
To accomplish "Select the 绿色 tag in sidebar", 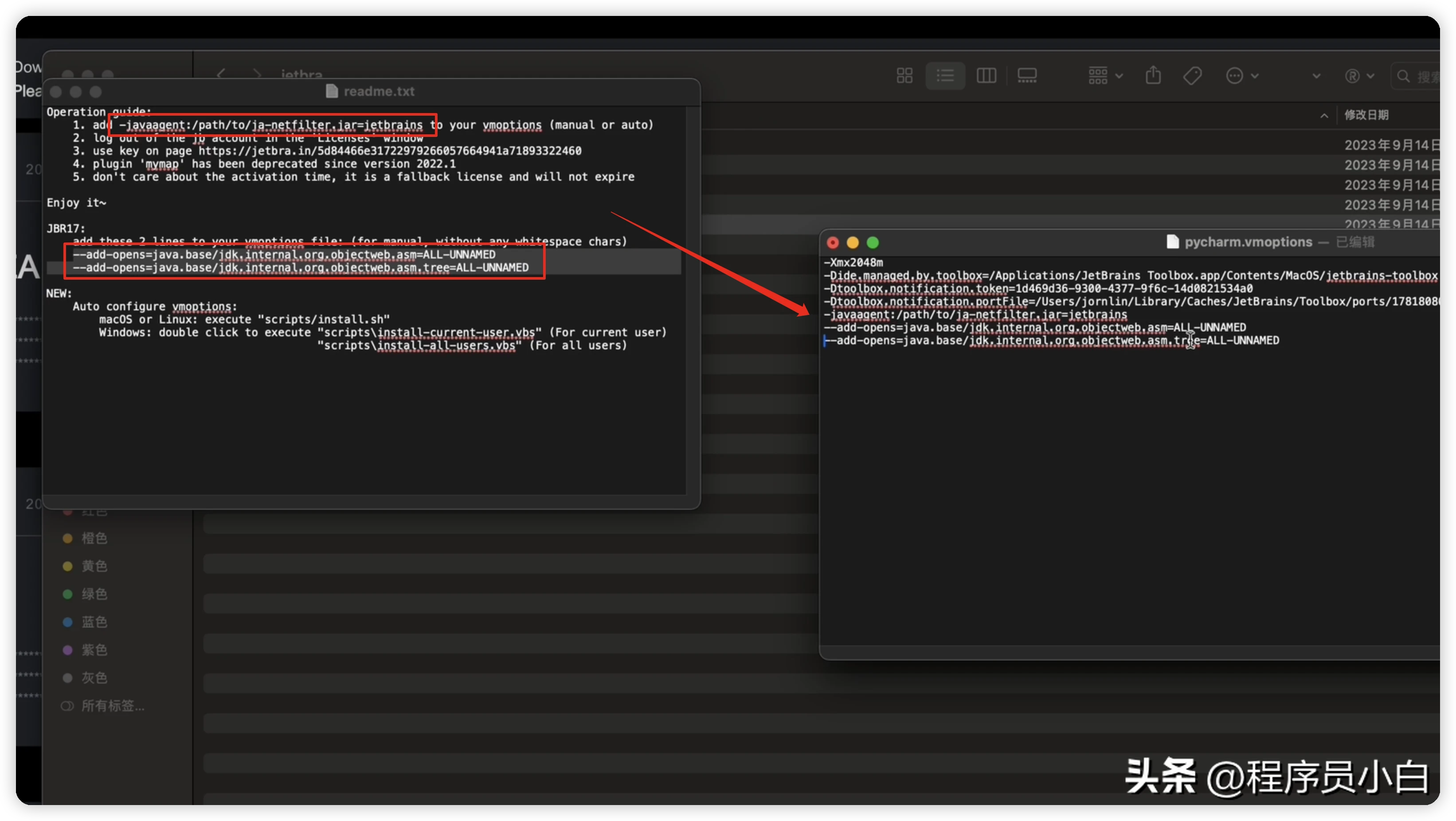I will pos(85,594).
